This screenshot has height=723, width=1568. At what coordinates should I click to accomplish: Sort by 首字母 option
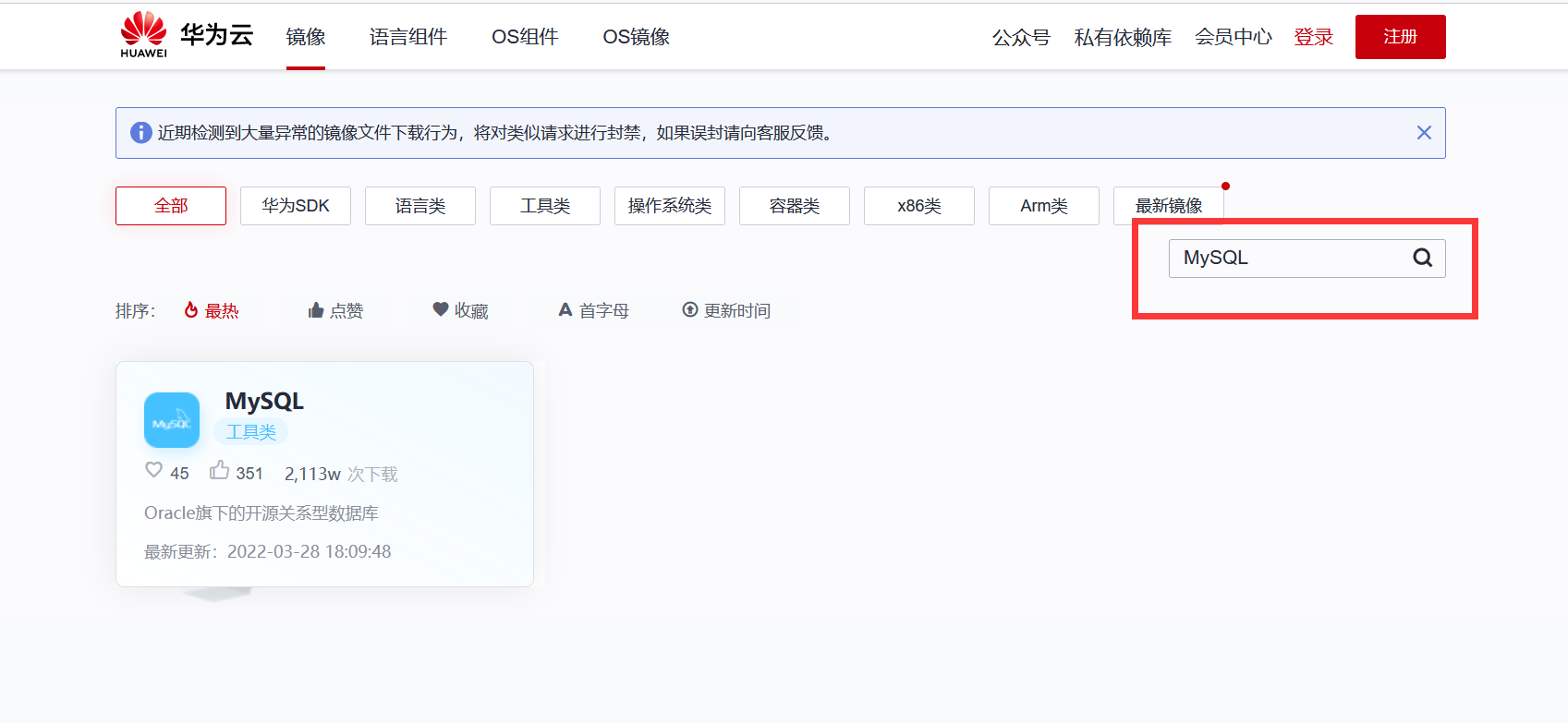(x=593, y=311)
